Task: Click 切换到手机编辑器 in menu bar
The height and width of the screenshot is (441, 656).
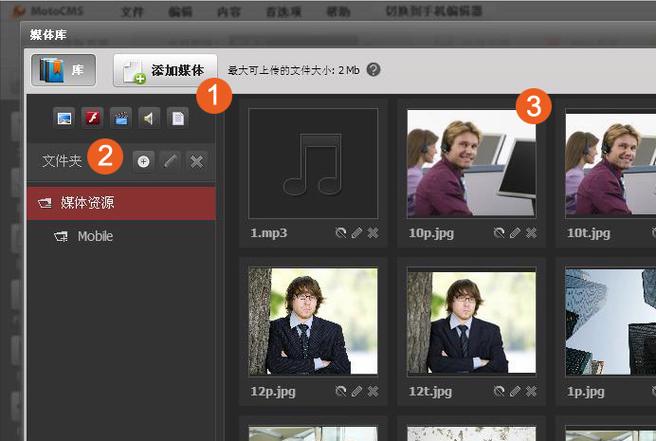Action: point(434,11)
